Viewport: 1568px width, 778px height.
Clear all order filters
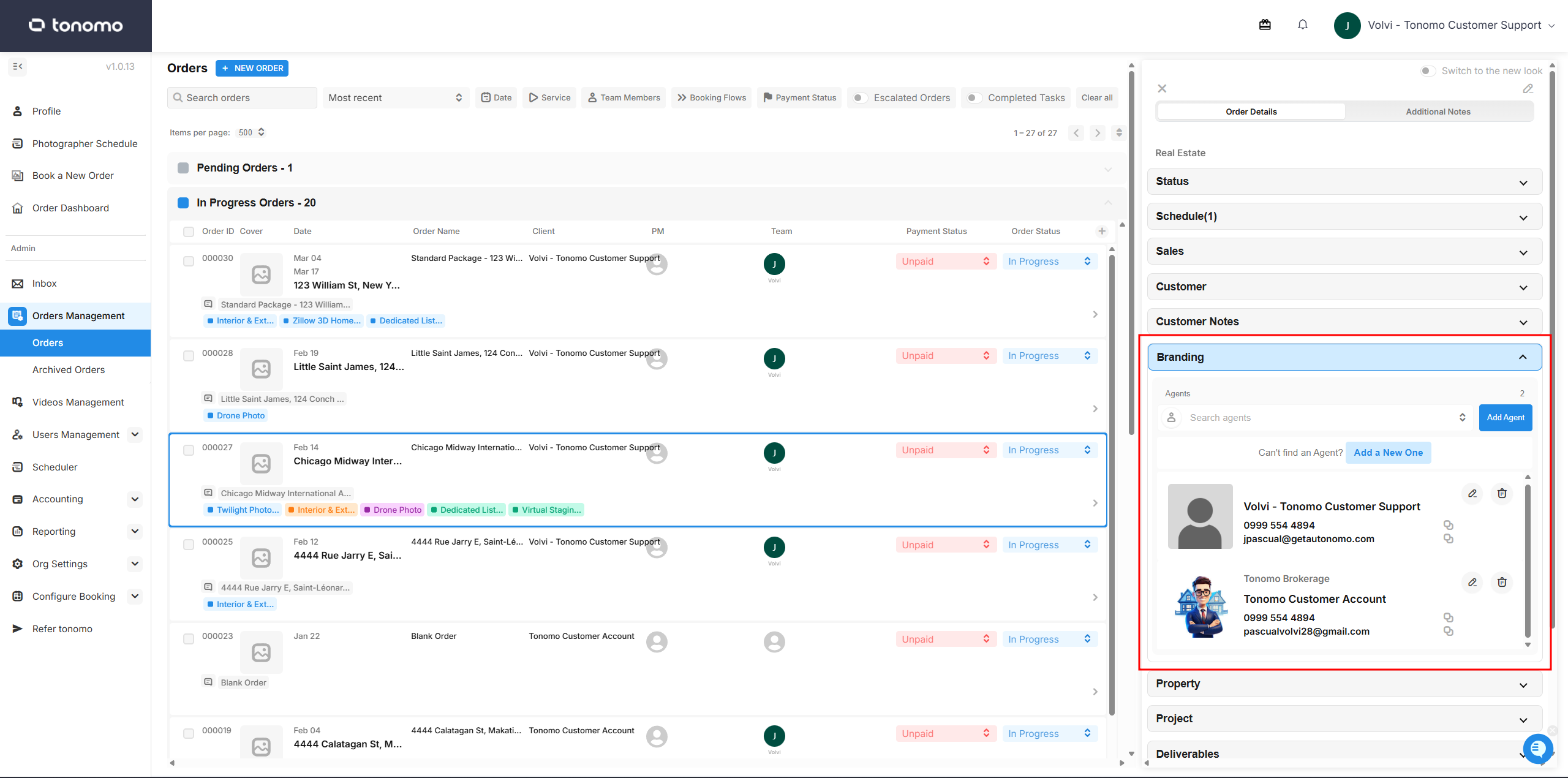point(1097,98)
